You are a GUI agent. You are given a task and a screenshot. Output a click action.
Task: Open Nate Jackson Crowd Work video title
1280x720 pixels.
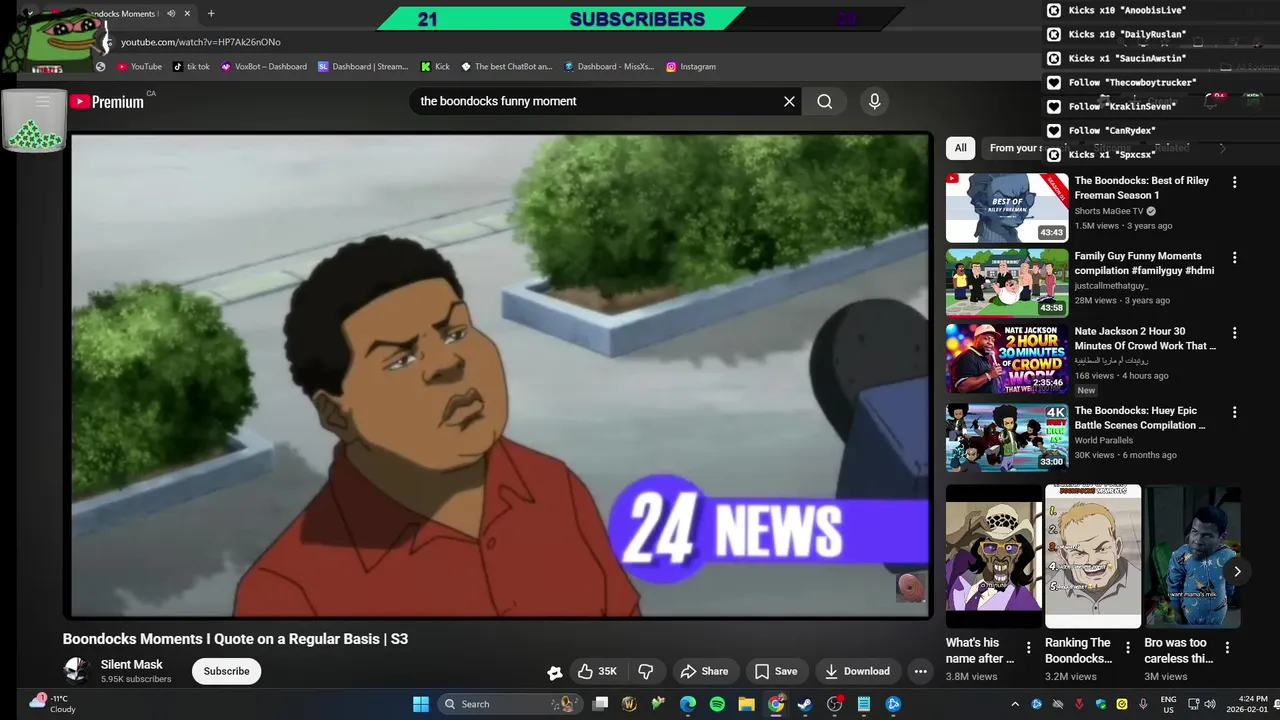pyautogui.click(x=1145, y=338)
